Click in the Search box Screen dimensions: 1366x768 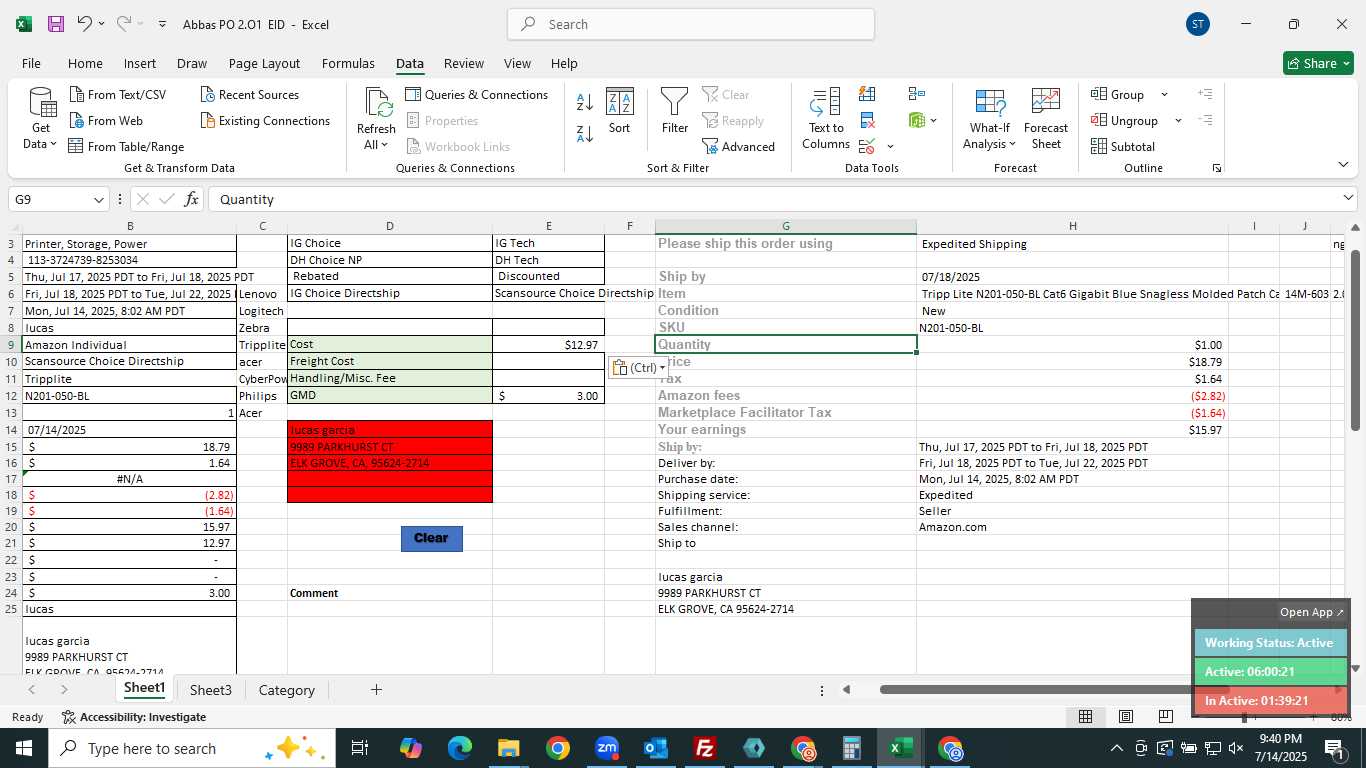pos(691,24)
